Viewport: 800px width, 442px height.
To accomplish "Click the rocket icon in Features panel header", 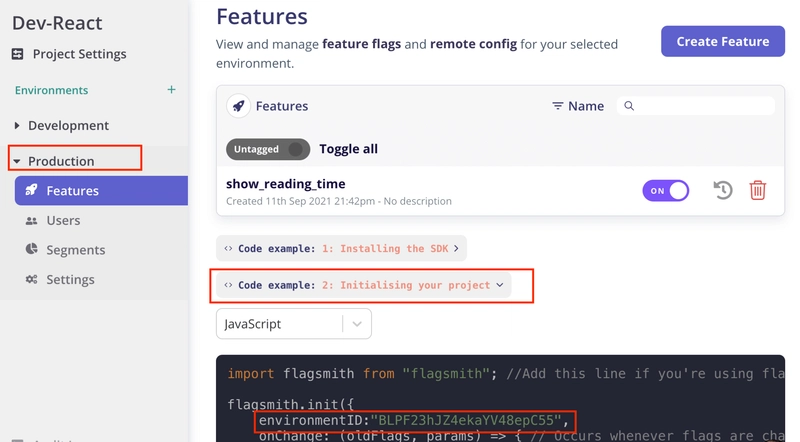I will click(x=238, y=106).
